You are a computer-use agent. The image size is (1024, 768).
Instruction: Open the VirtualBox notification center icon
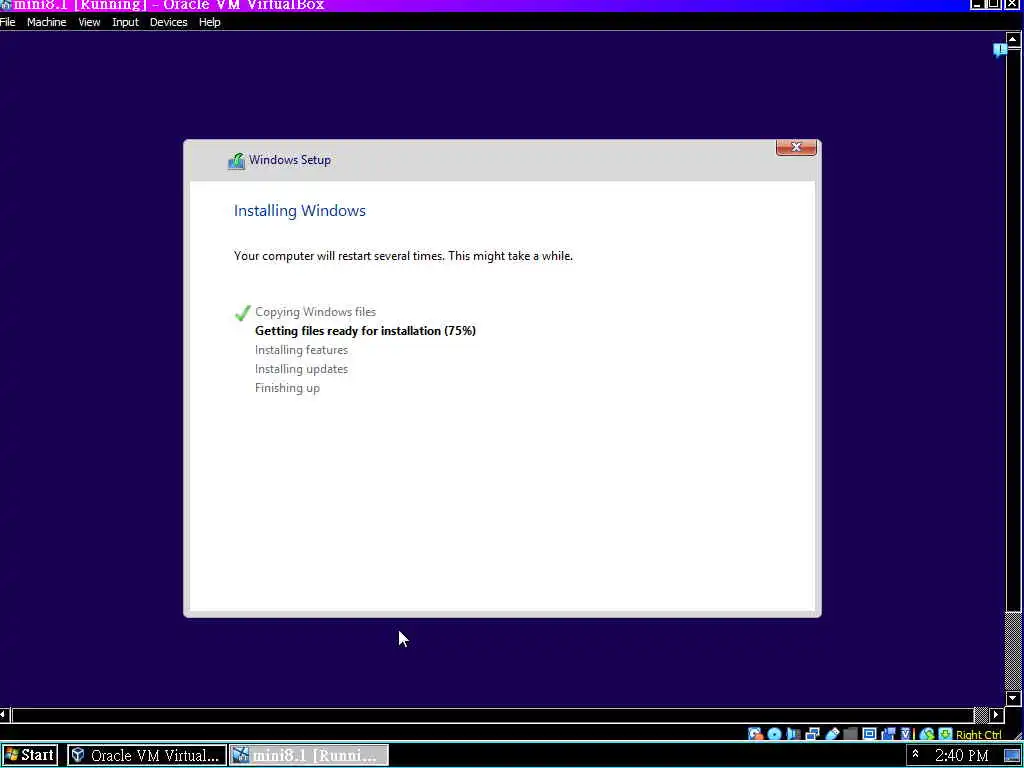(999, 50)
